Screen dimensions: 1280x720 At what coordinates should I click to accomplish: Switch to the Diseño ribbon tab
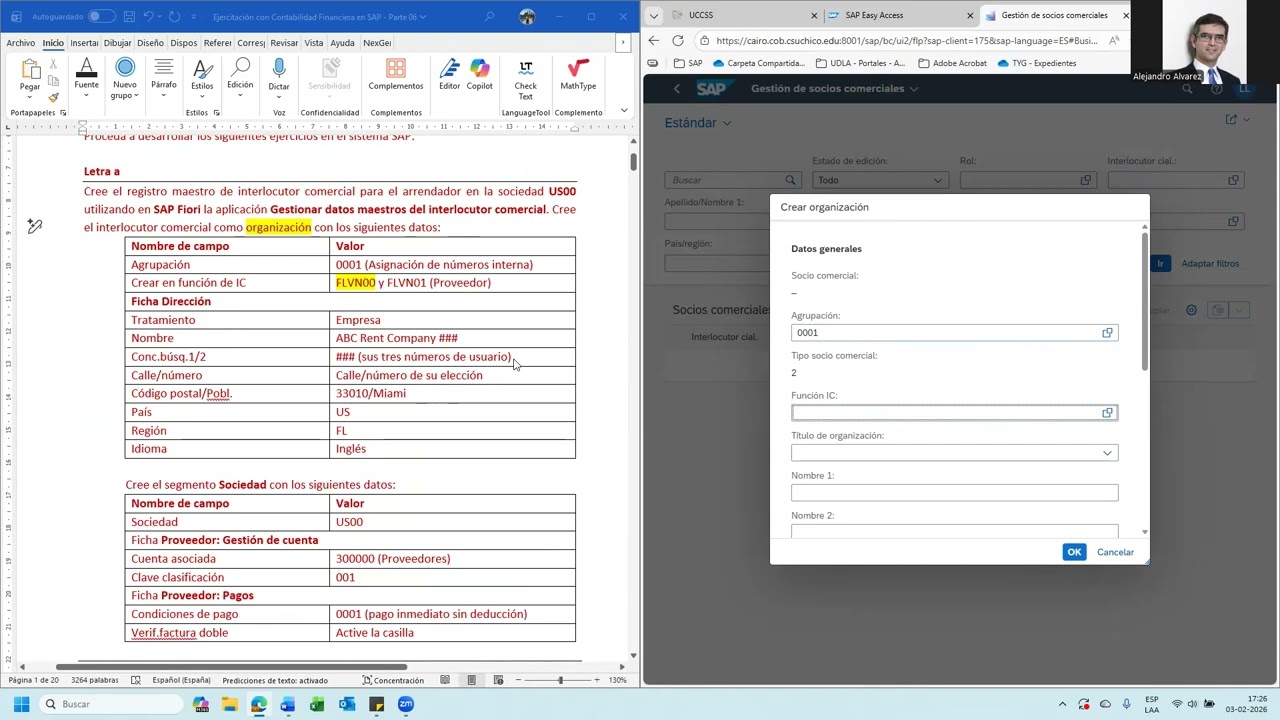pyautogui.click(x=150, y=43)
